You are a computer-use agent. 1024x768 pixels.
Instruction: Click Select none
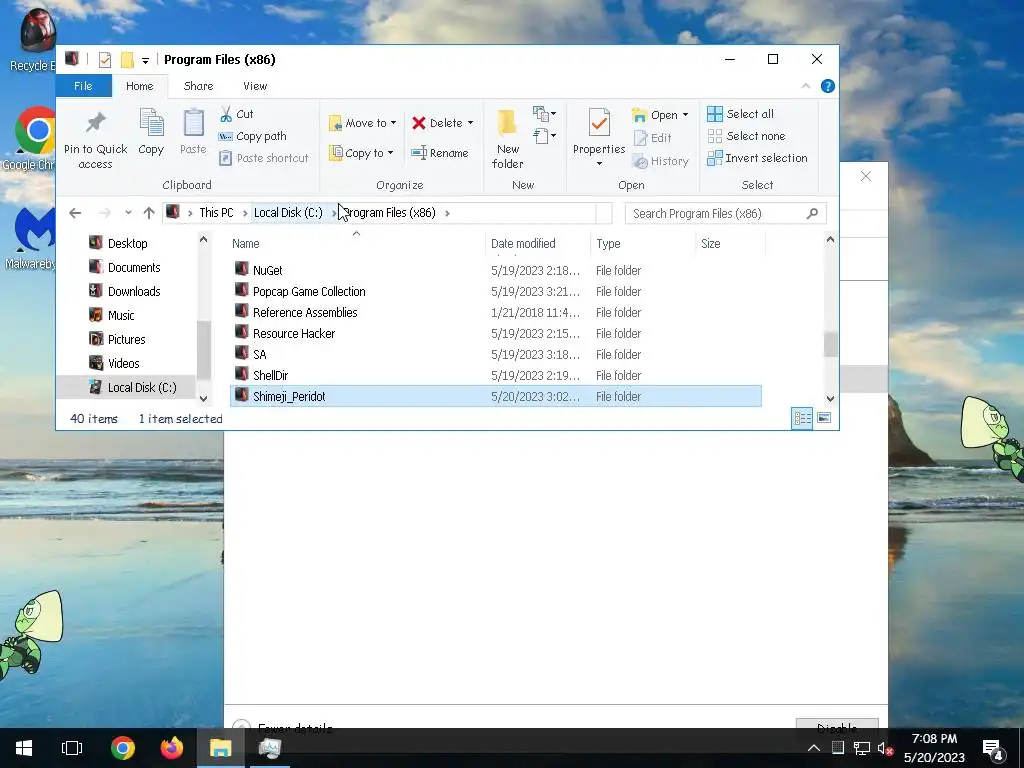(746, 136)
